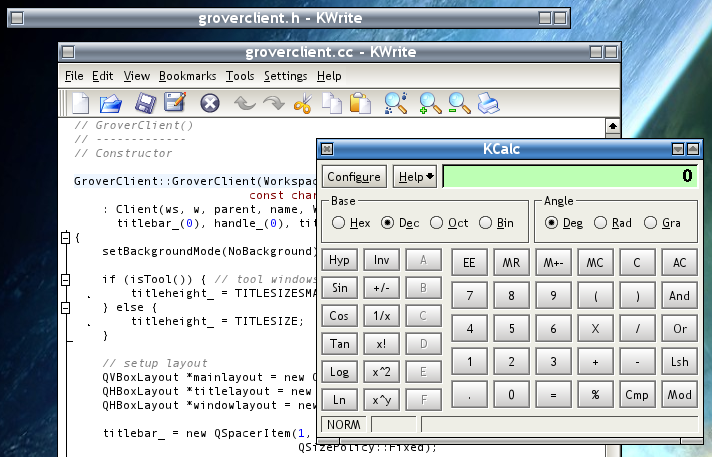Click the 1/x reciprocal button

[381, 316]
